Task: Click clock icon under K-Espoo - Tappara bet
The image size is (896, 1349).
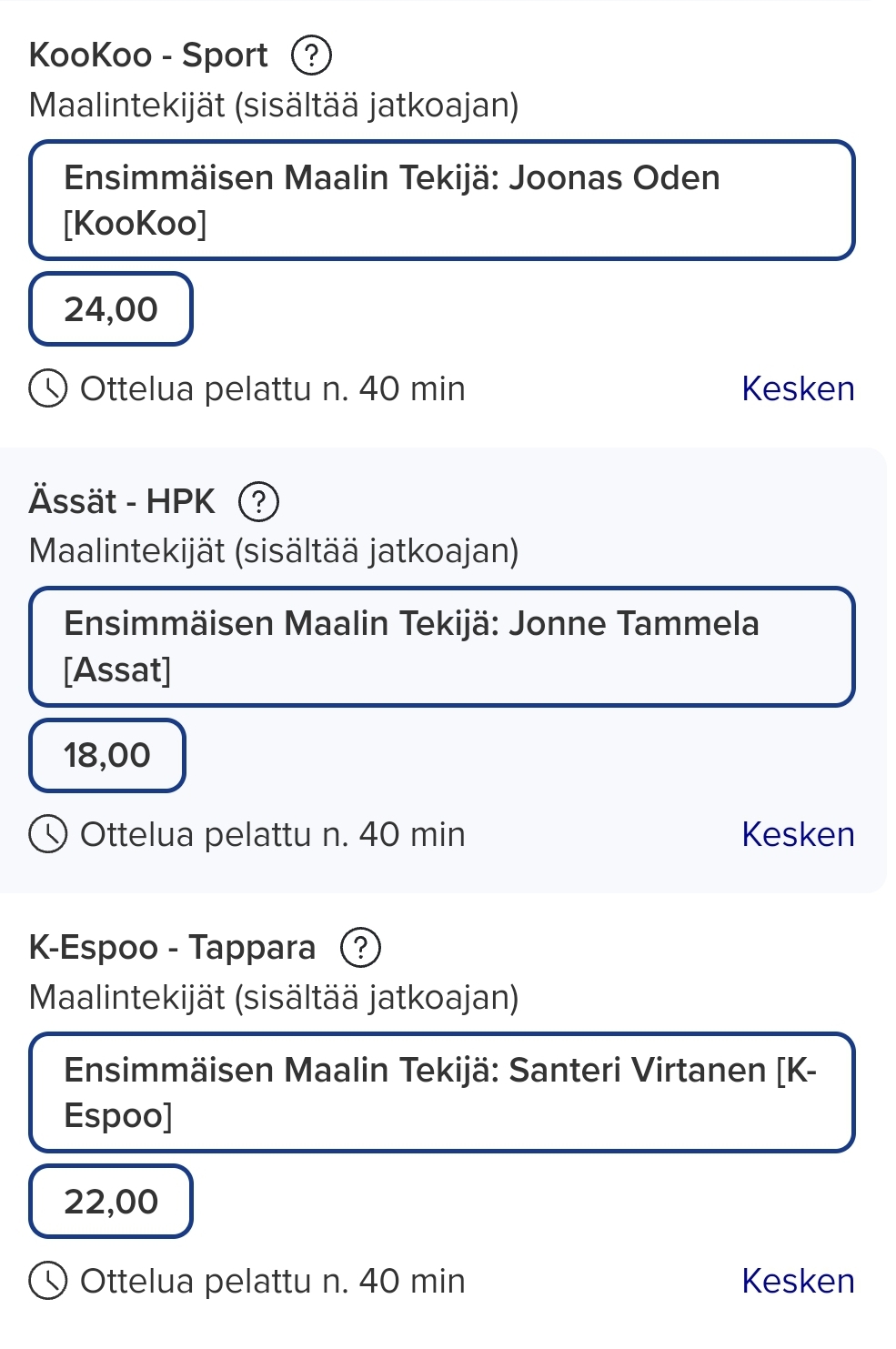Action: (x=48, y=1281)
